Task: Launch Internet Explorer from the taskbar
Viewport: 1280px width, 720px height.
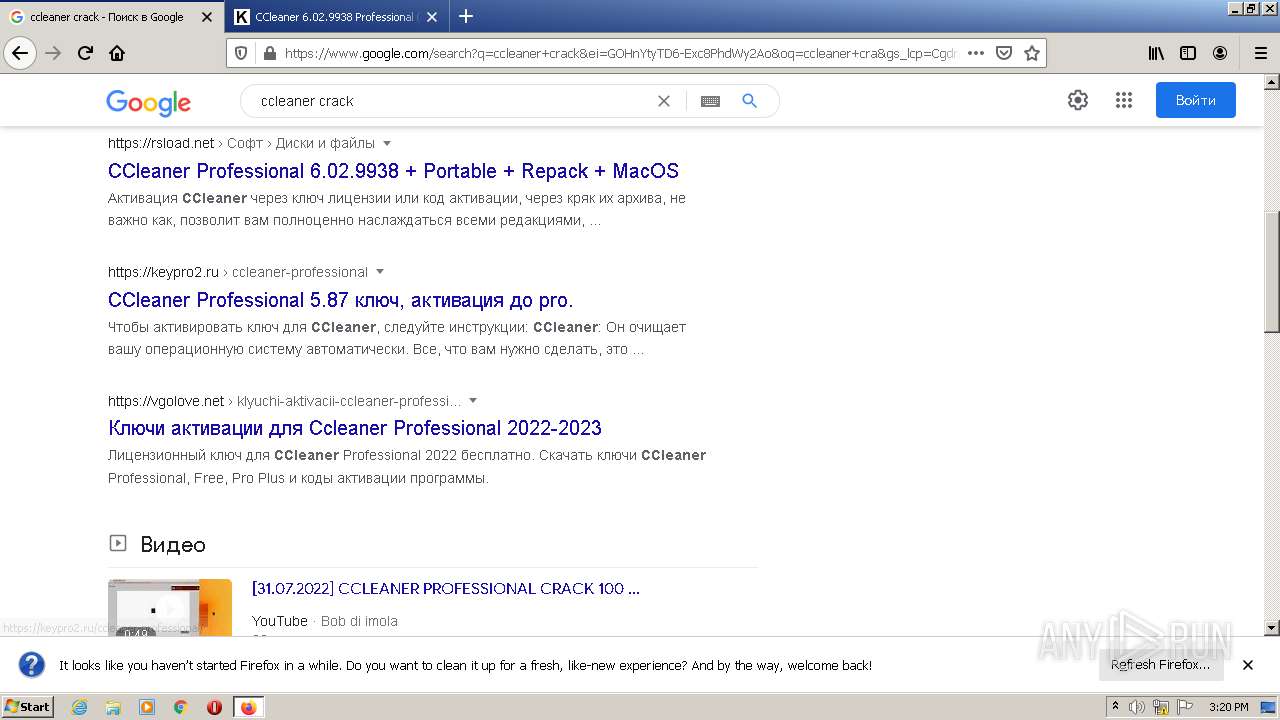Action: (80, 707)
